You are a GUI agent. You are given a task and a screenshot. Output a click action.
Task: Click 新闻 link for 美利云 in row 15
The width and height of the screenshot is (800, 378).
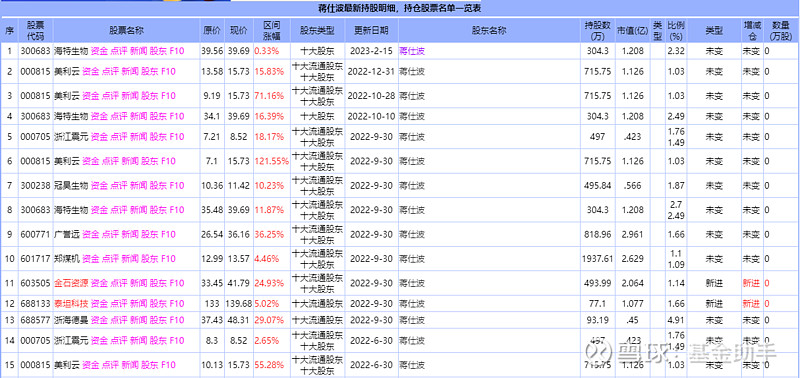(130, 365)
